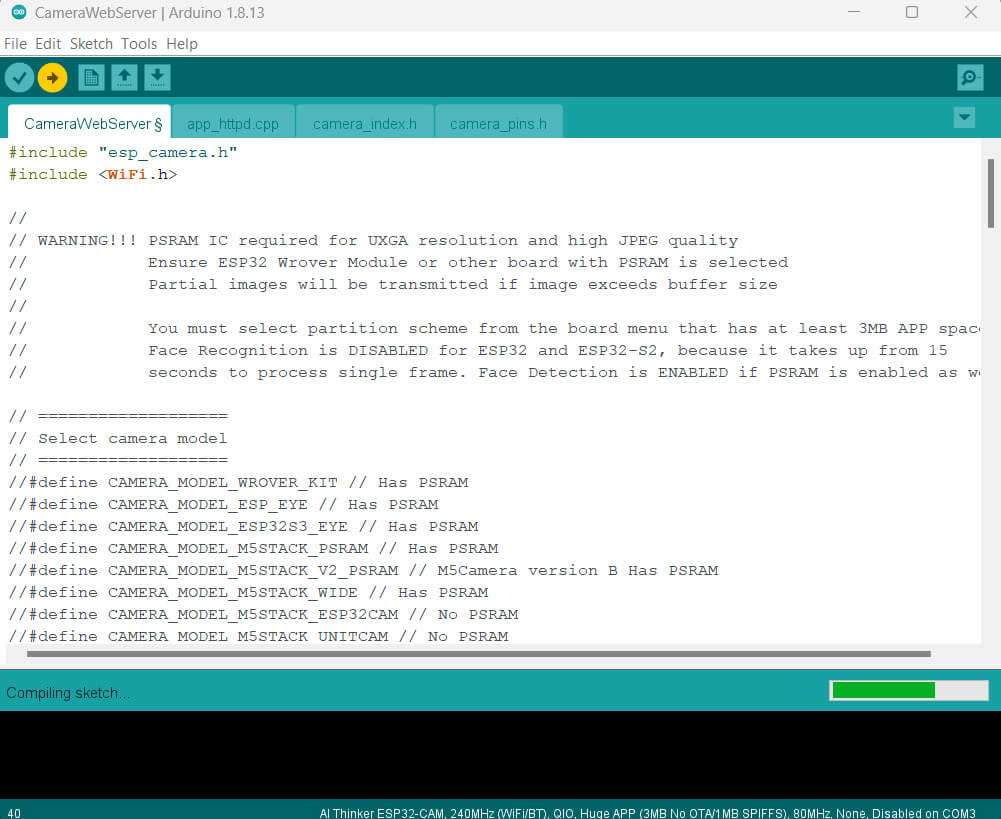The height and width of the screenshot is (819, 1001).
Task: Switch to the app_httpd.cpp tab
Action: click(233, 124)
